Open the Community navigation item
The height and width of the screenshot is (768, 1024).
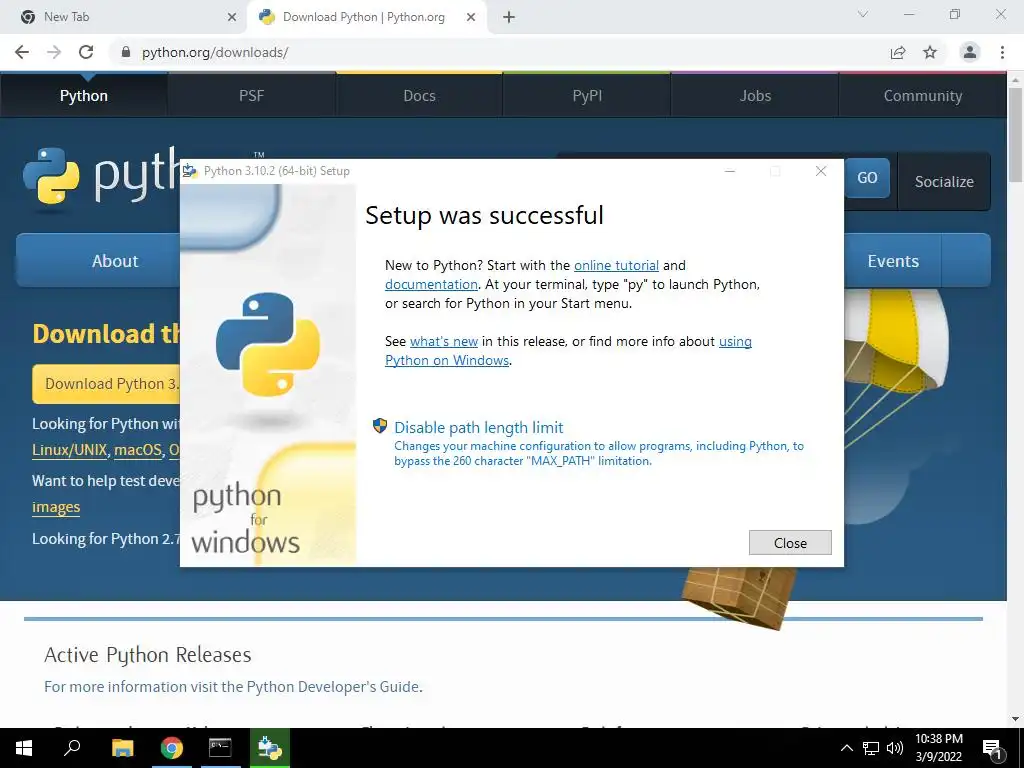[923, 95]
